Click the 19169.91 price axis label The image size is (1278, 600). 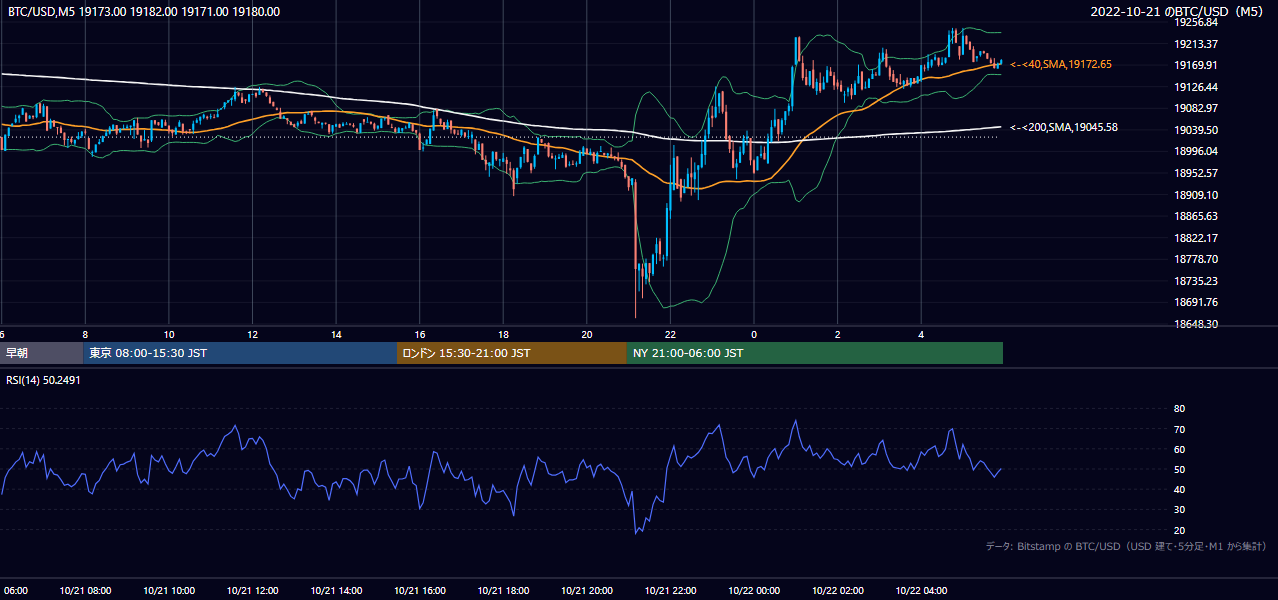coord(1195,65)
